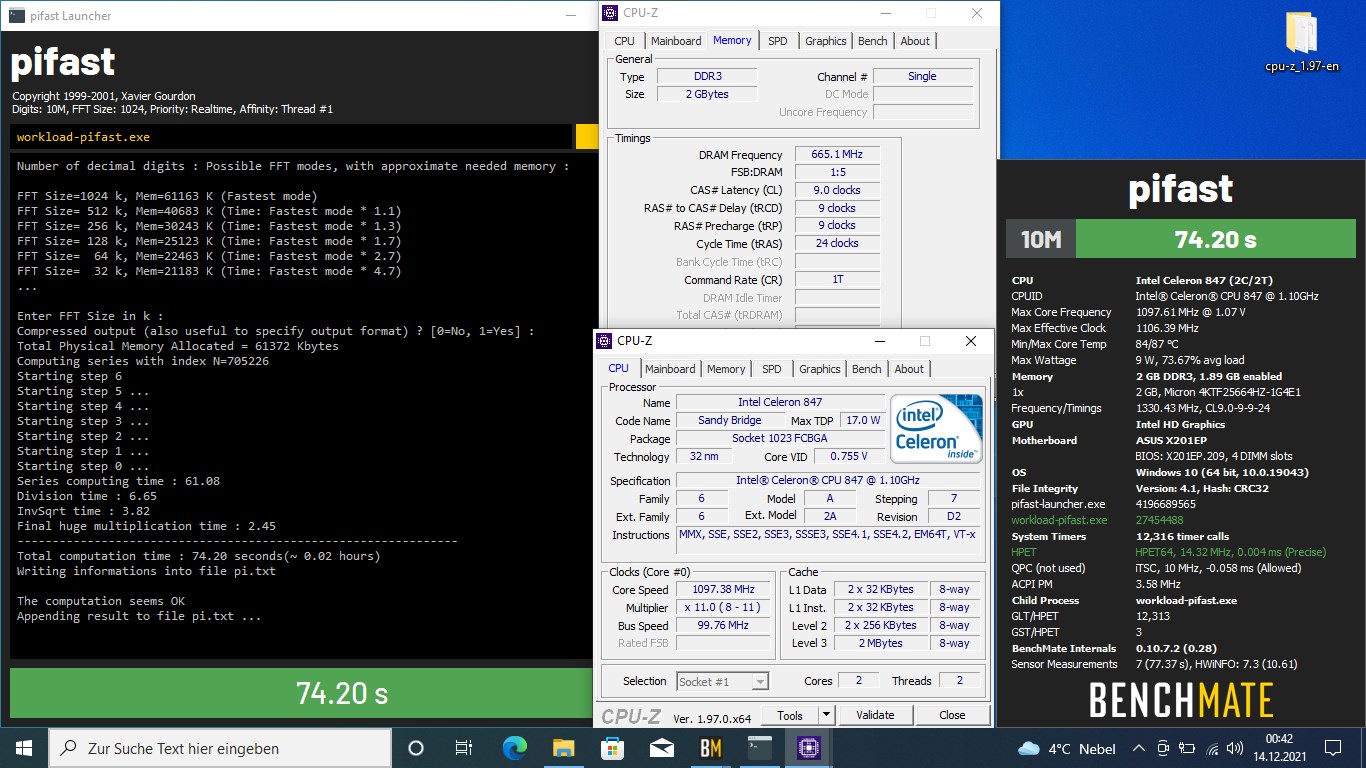Open Bench tab in front CPU-Z window
The image size is (1366, 768).
tap(867, 369)
